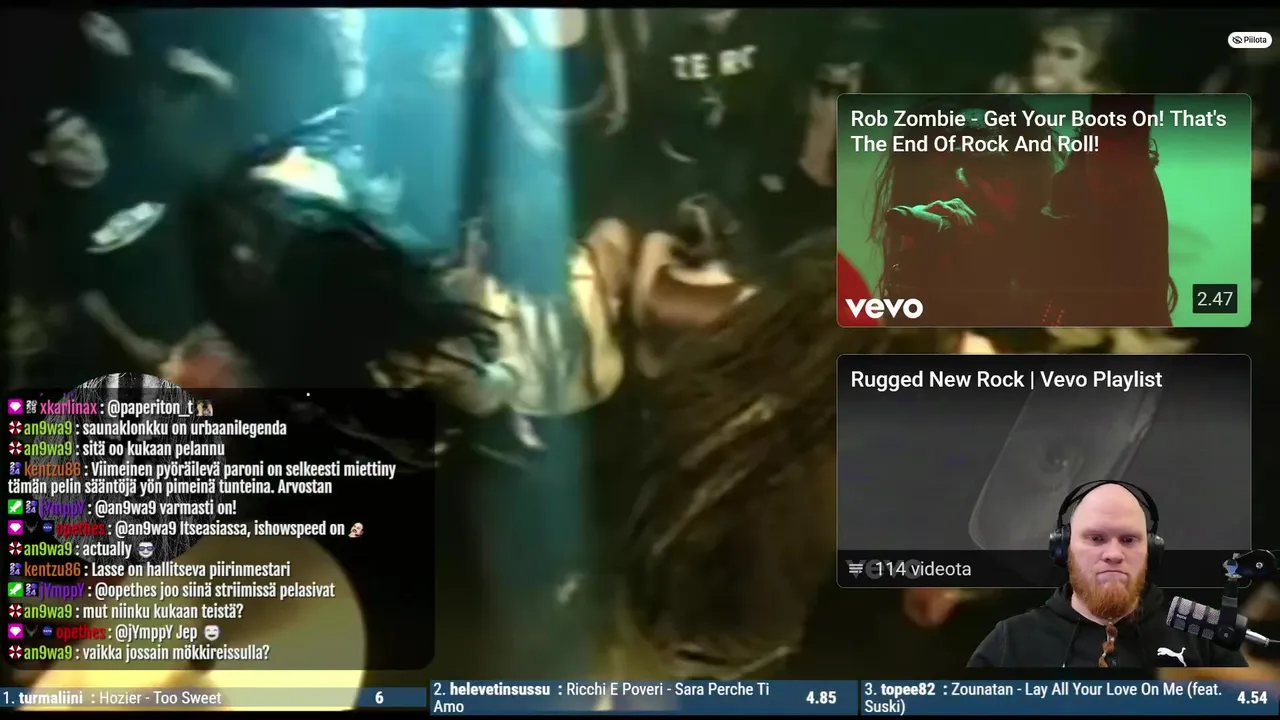1280x720 pixels.
Task: Click the '114 videota' label
Action: pyautogui.click(x=922, y=569)
